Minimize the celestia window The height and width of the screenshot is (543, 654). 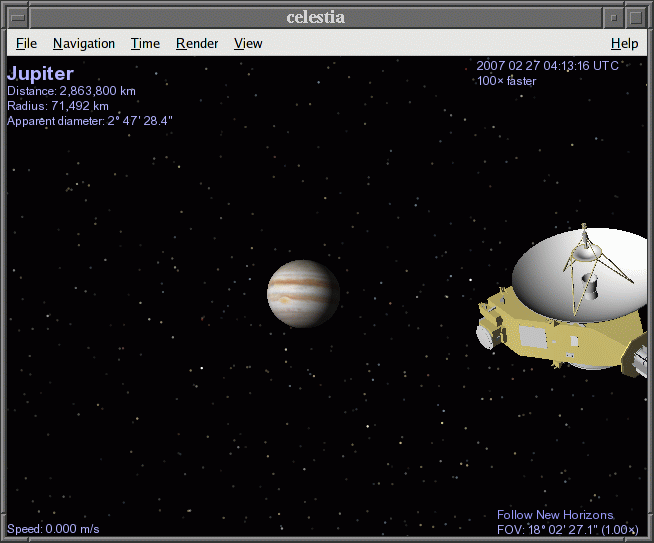pyautogui.click(x=614, y=17)
